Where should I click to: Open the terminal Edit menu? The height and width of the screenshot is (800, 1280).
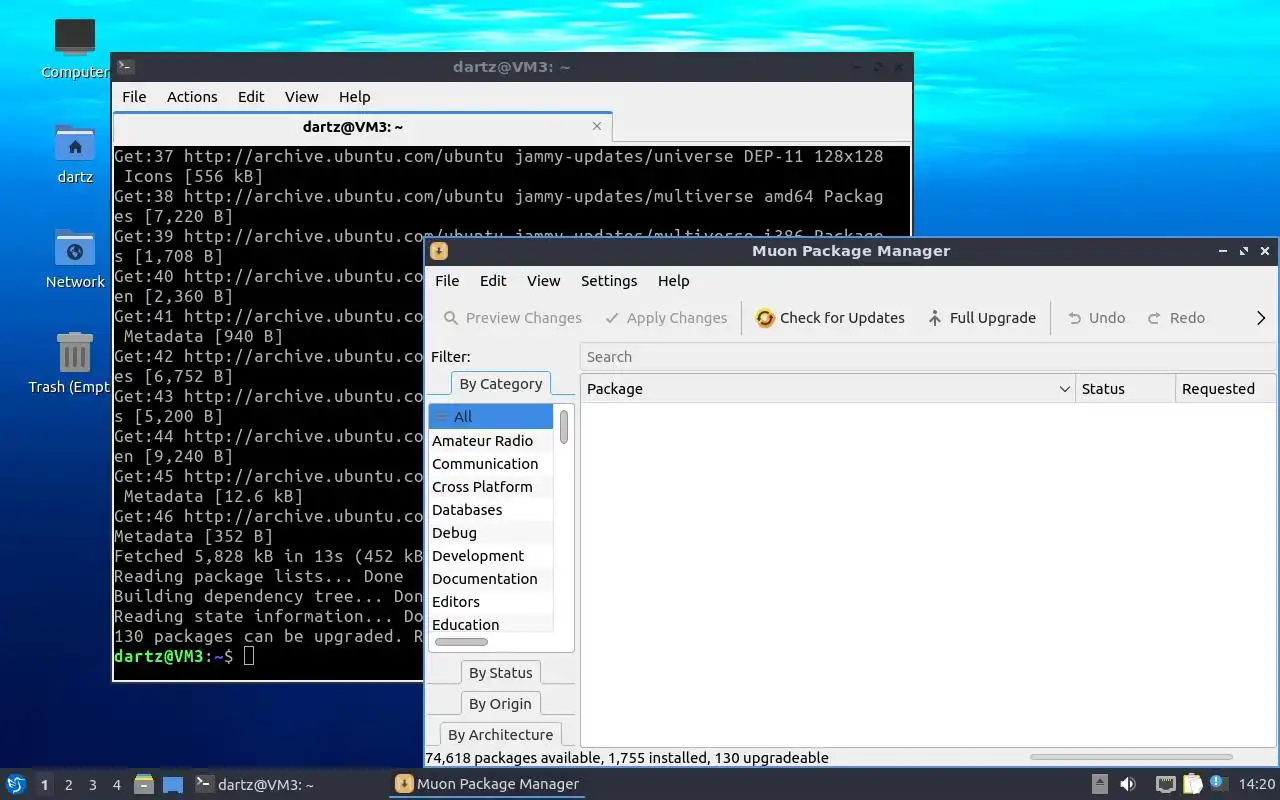point(251,97)
